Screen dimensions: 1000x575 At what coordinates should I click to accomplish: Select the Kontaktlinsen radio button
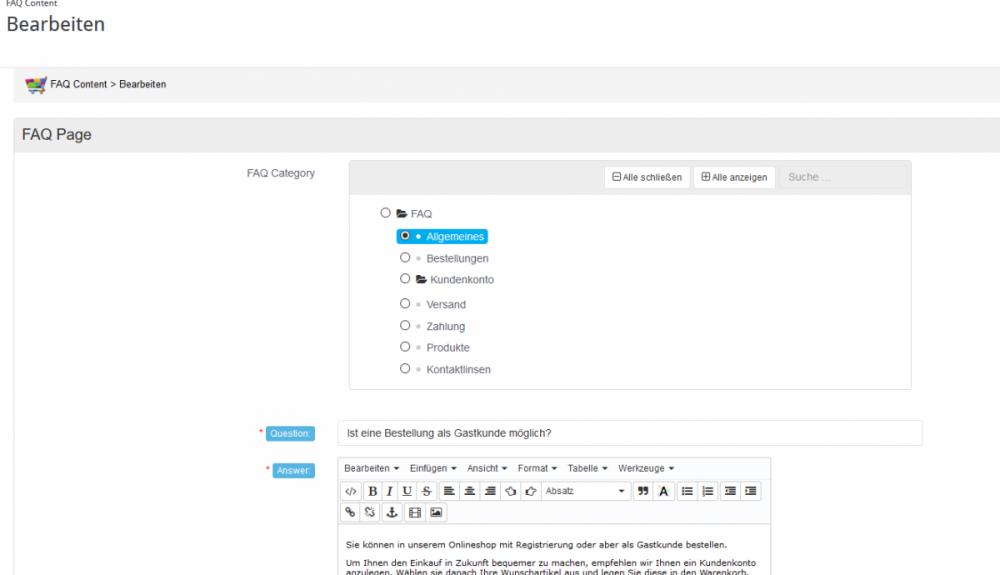click(x=405, y=368)
